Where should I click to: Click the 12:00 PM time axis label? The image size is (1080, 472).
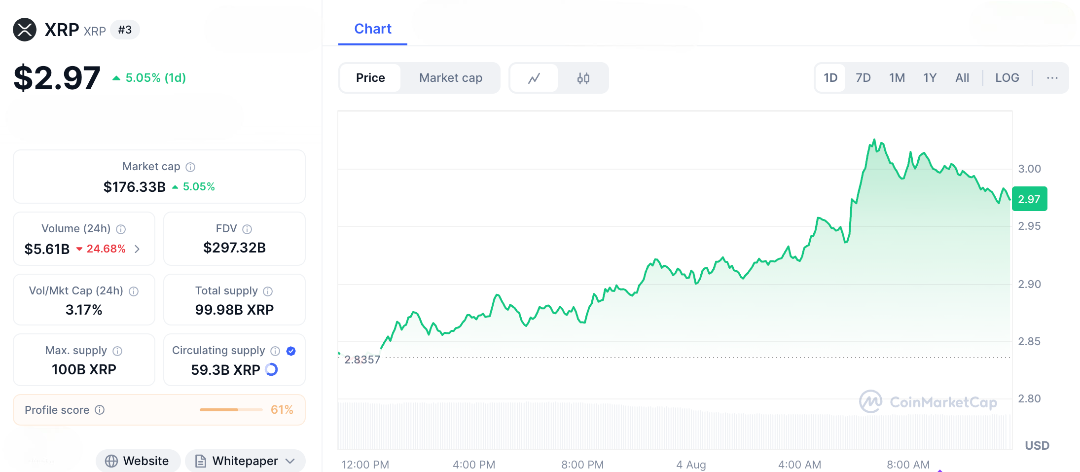pos(367,464)
